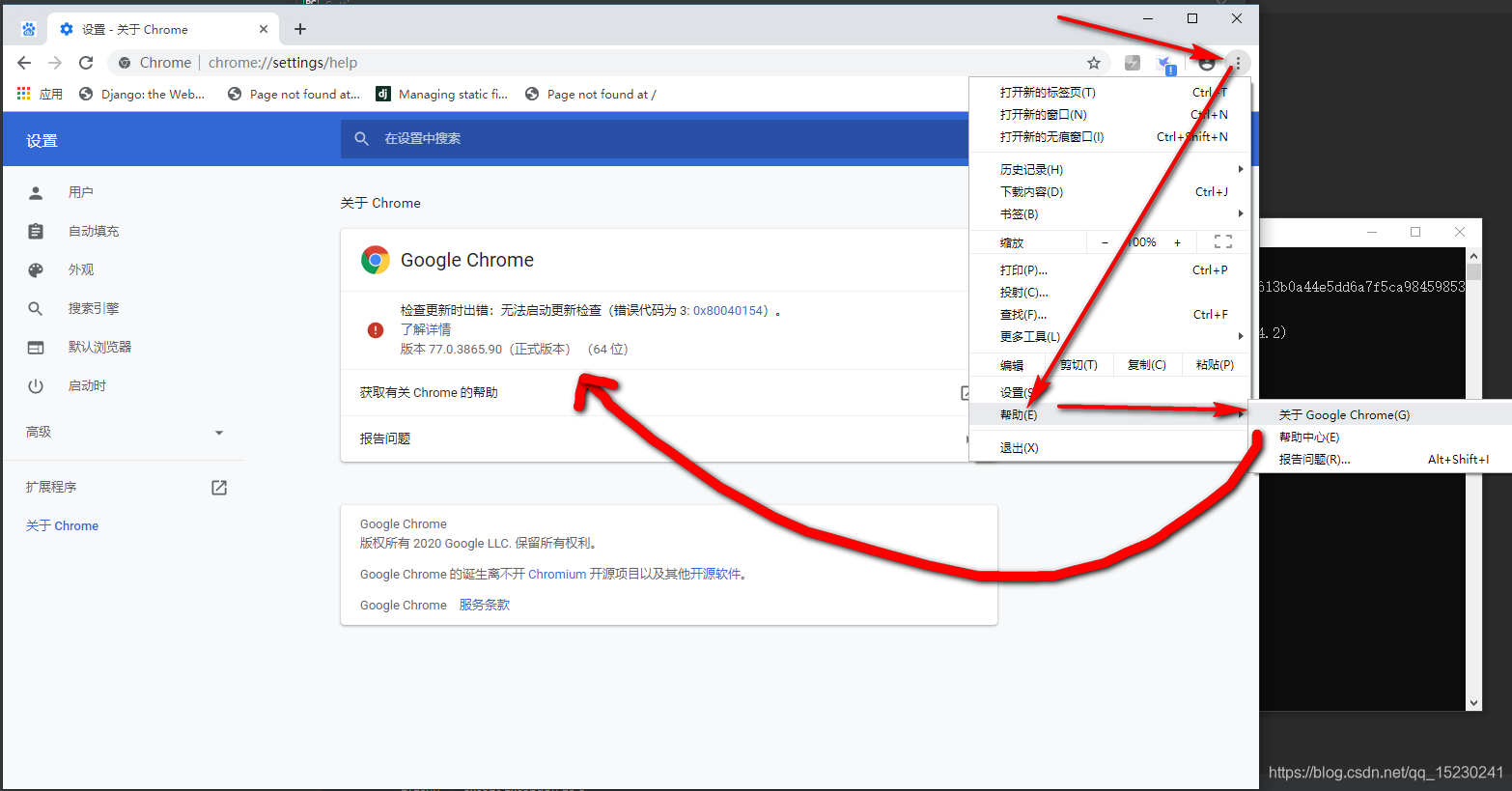This screenshot has width=1512, height=791.
Task: Click 剪切(T) in the edit row
Action: click(1078, 365)
